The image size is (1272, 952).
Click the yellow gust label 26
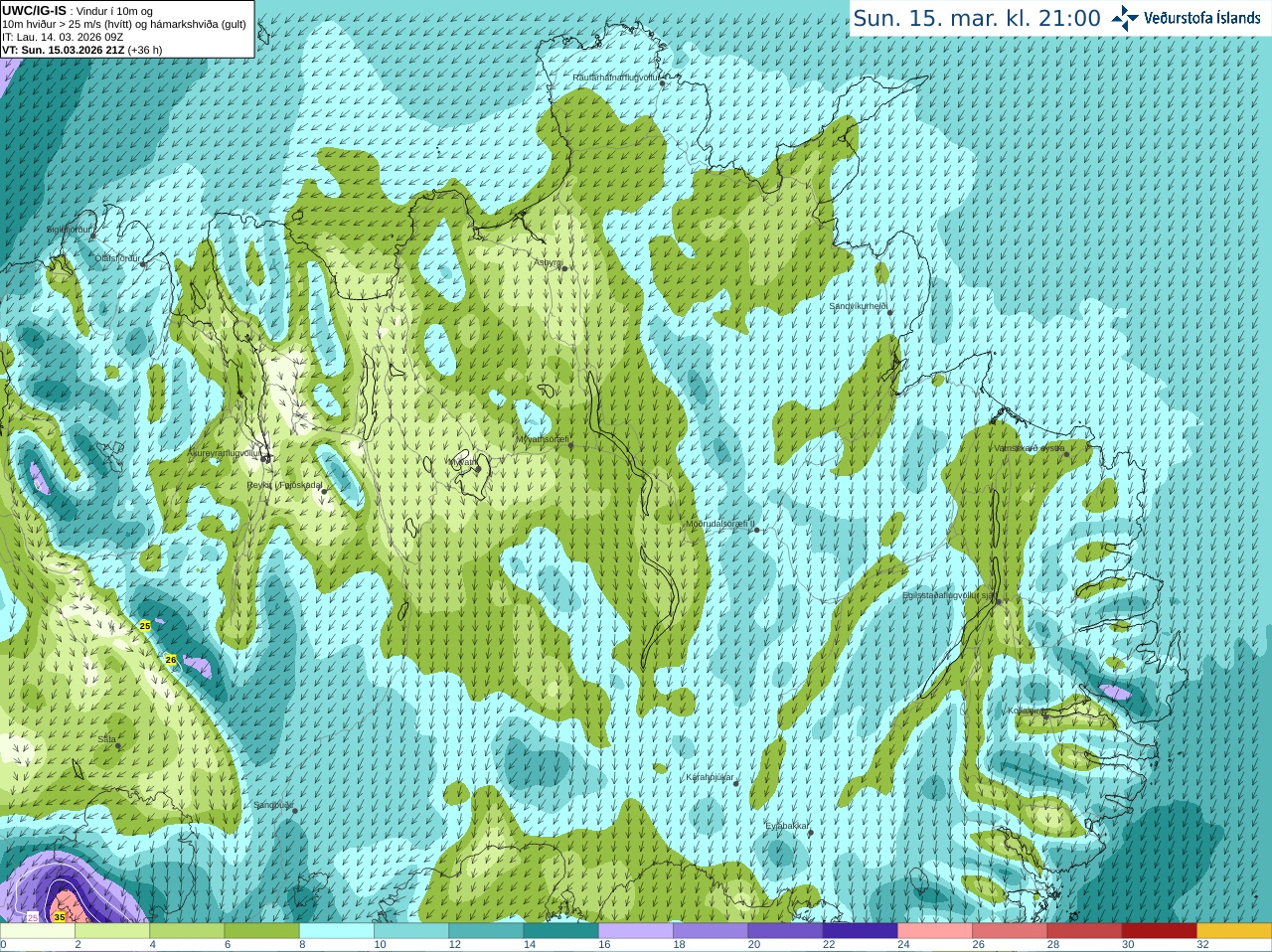click(171, 660)
